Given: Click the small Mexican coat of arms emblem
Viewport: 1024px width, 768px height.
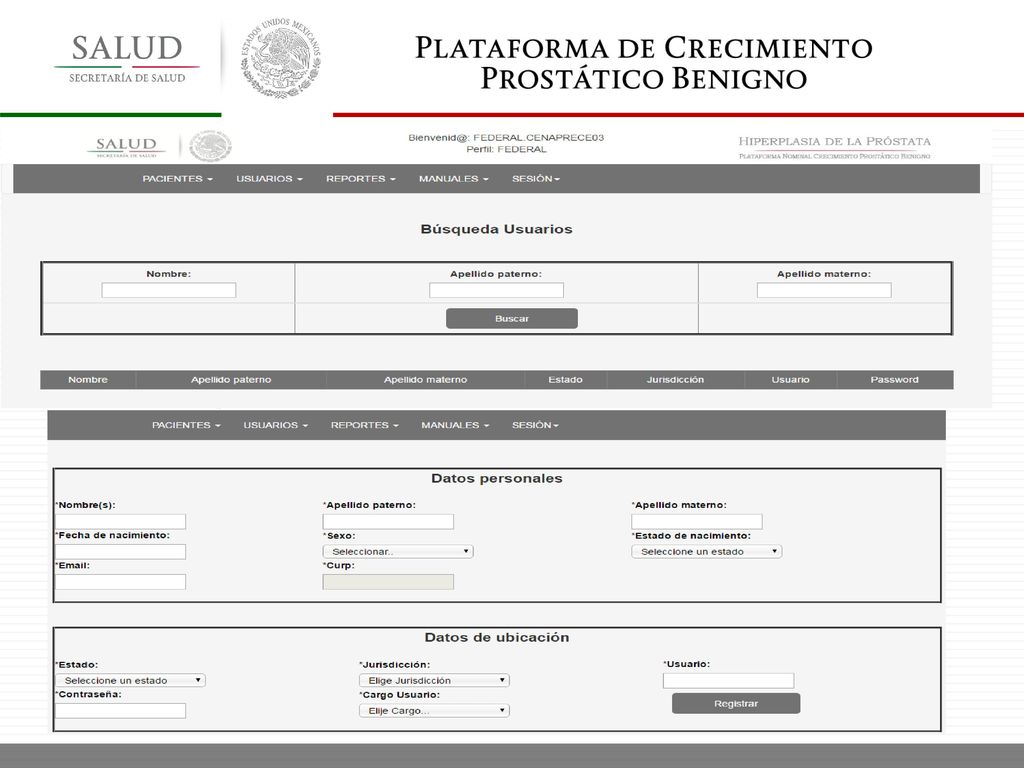Looking at the screenshot, I should click(x=210, y=146).
